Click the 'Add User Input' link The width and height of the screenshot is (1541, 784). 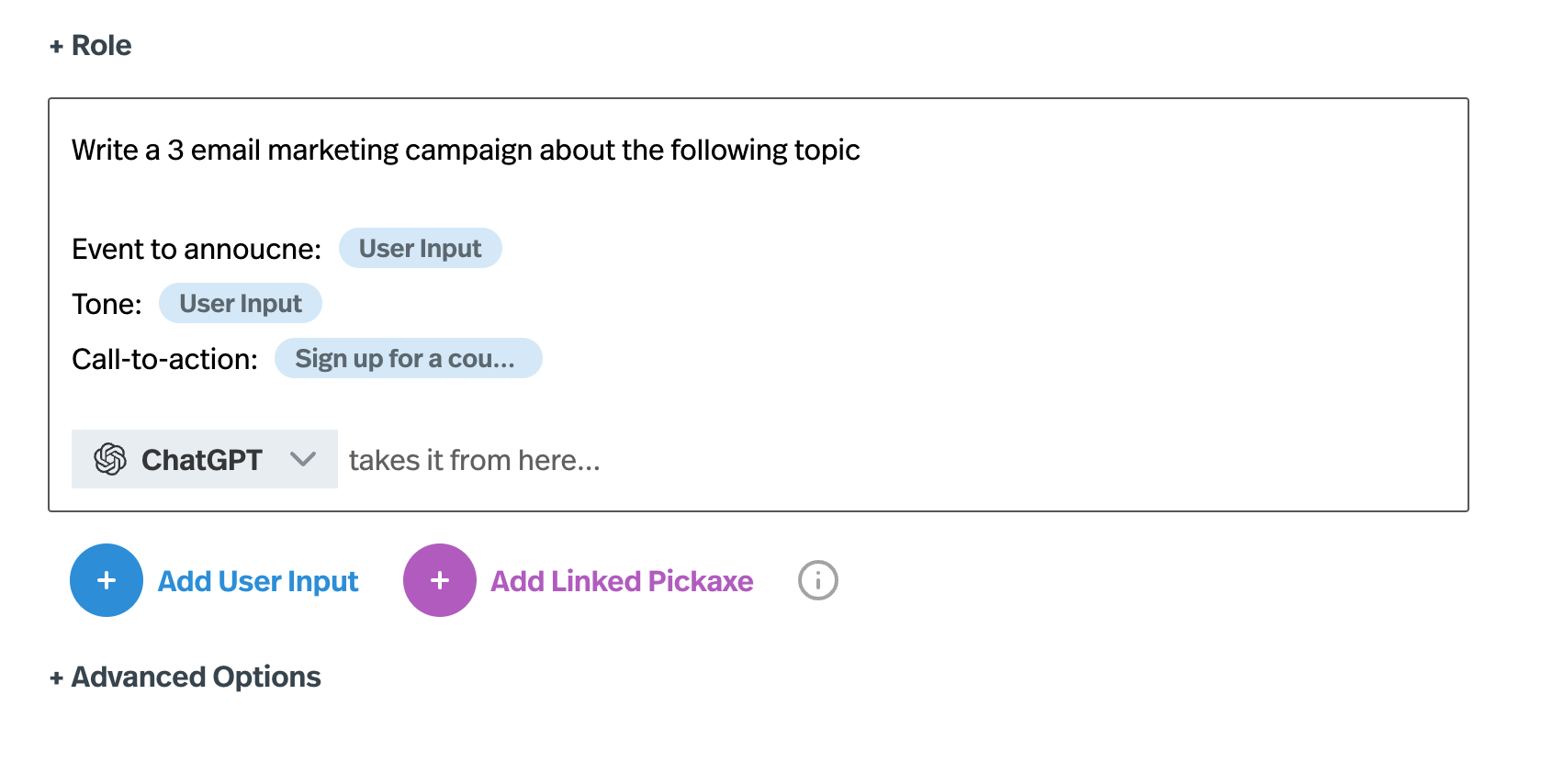tap(257, 581)
